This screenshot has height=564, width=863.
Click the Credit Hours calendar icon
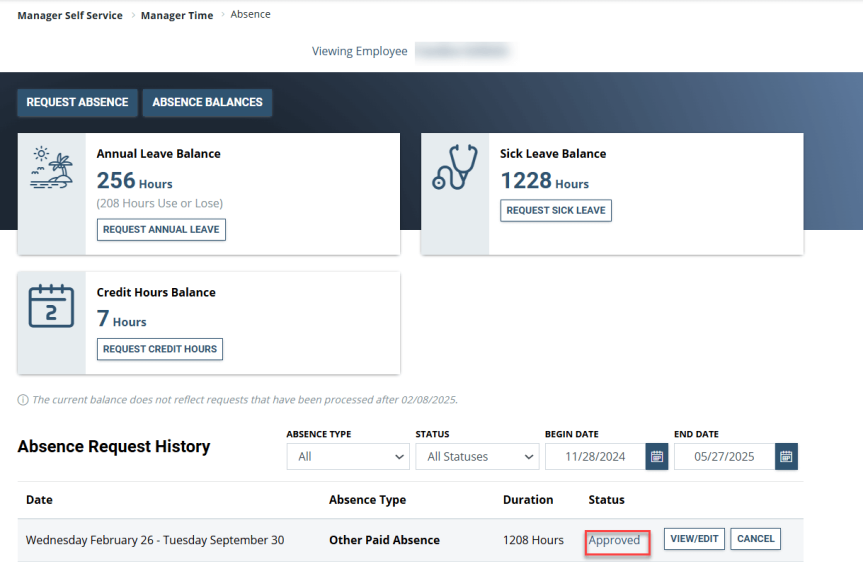tap(51, 306)
